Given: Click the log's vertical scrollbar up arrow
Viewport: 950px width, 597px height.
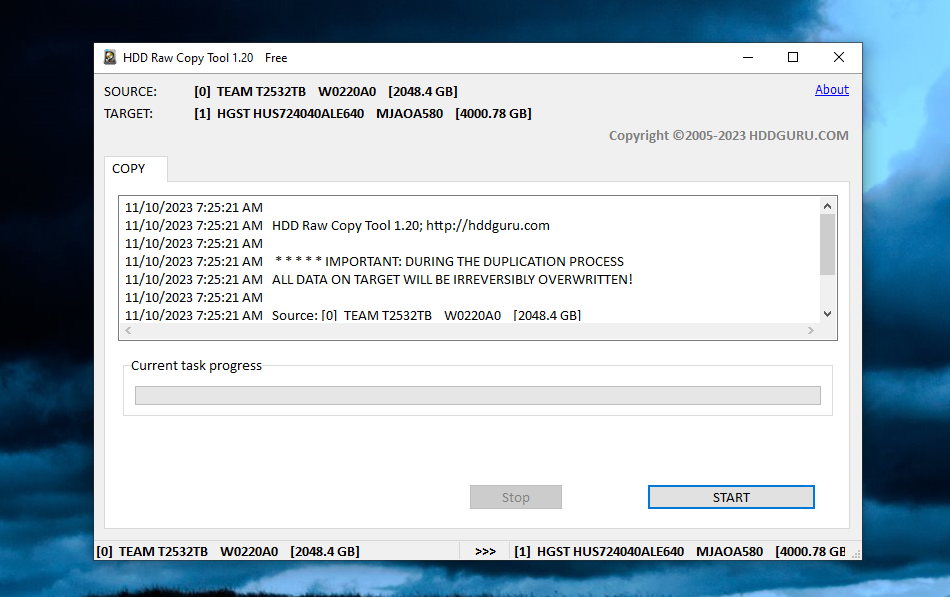Looking at the screenshot, I should [828, 206].
